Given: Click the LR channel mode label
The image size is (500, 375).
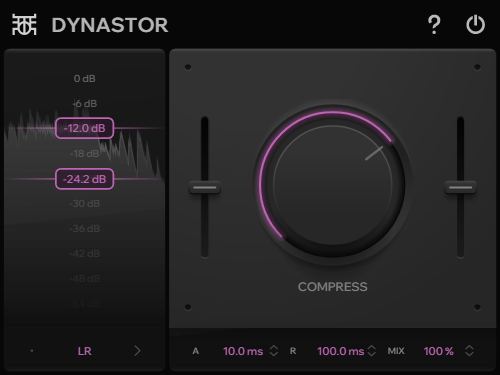Looking at the screenshot, I should click(x=85, y=351).
